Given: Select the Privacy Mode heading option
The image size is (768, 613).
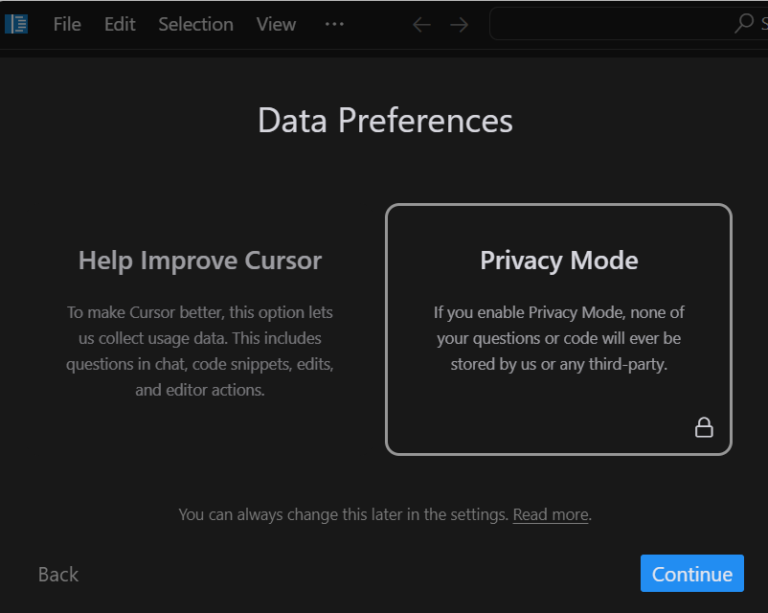Looking at the screenshot, I should click(559, 260).
